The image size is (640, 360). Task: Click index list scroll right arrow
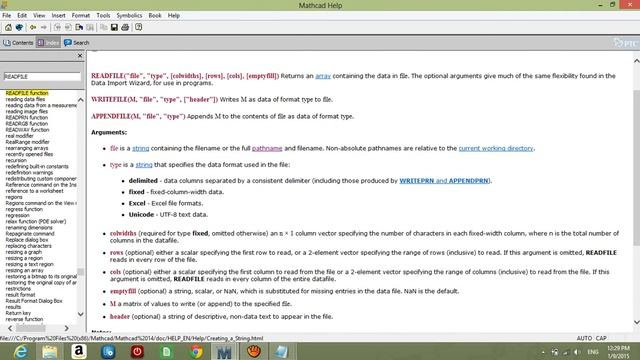[67, 328]
